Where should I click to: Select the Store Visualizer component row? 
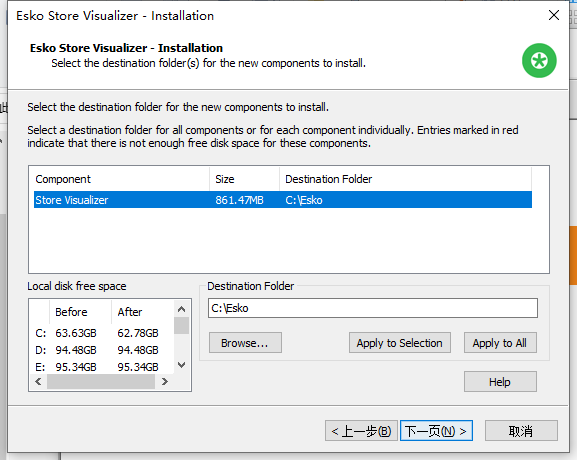coord(283,200)
